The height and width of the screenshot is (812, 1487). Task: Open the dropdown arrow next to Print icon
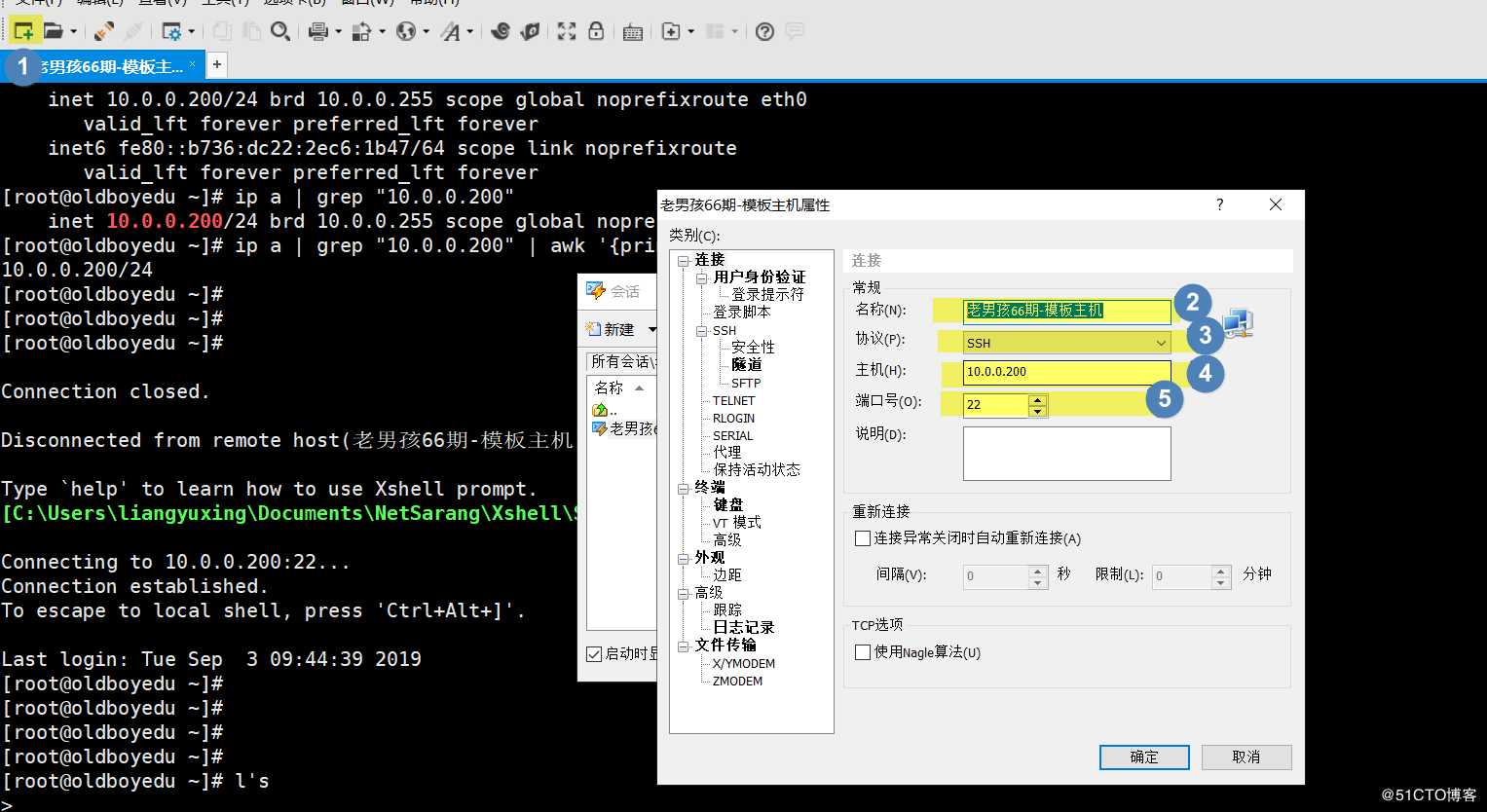tap(338, 32)
